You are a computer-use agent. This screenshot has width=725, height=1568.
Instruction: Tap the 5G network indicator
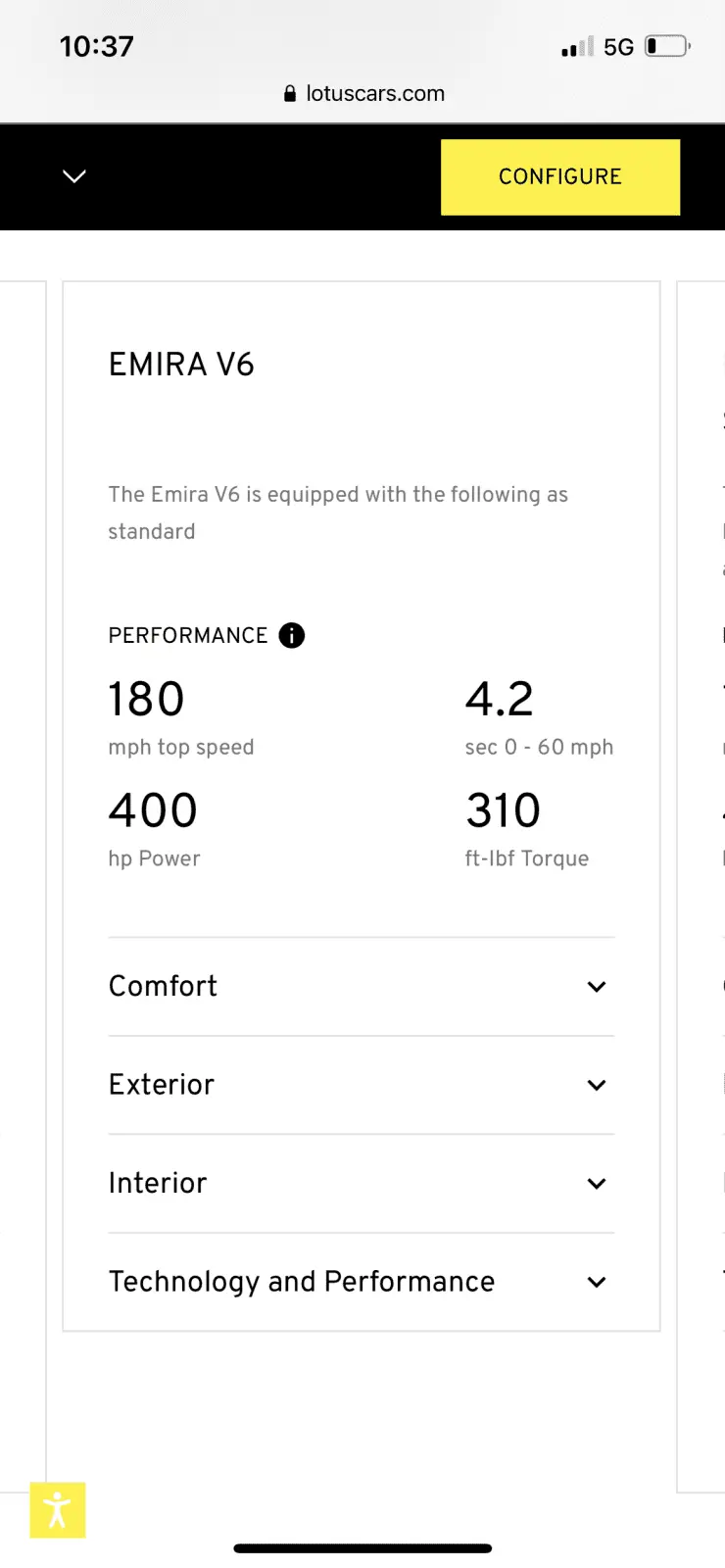pyautogui.click(x=619, y=47)
